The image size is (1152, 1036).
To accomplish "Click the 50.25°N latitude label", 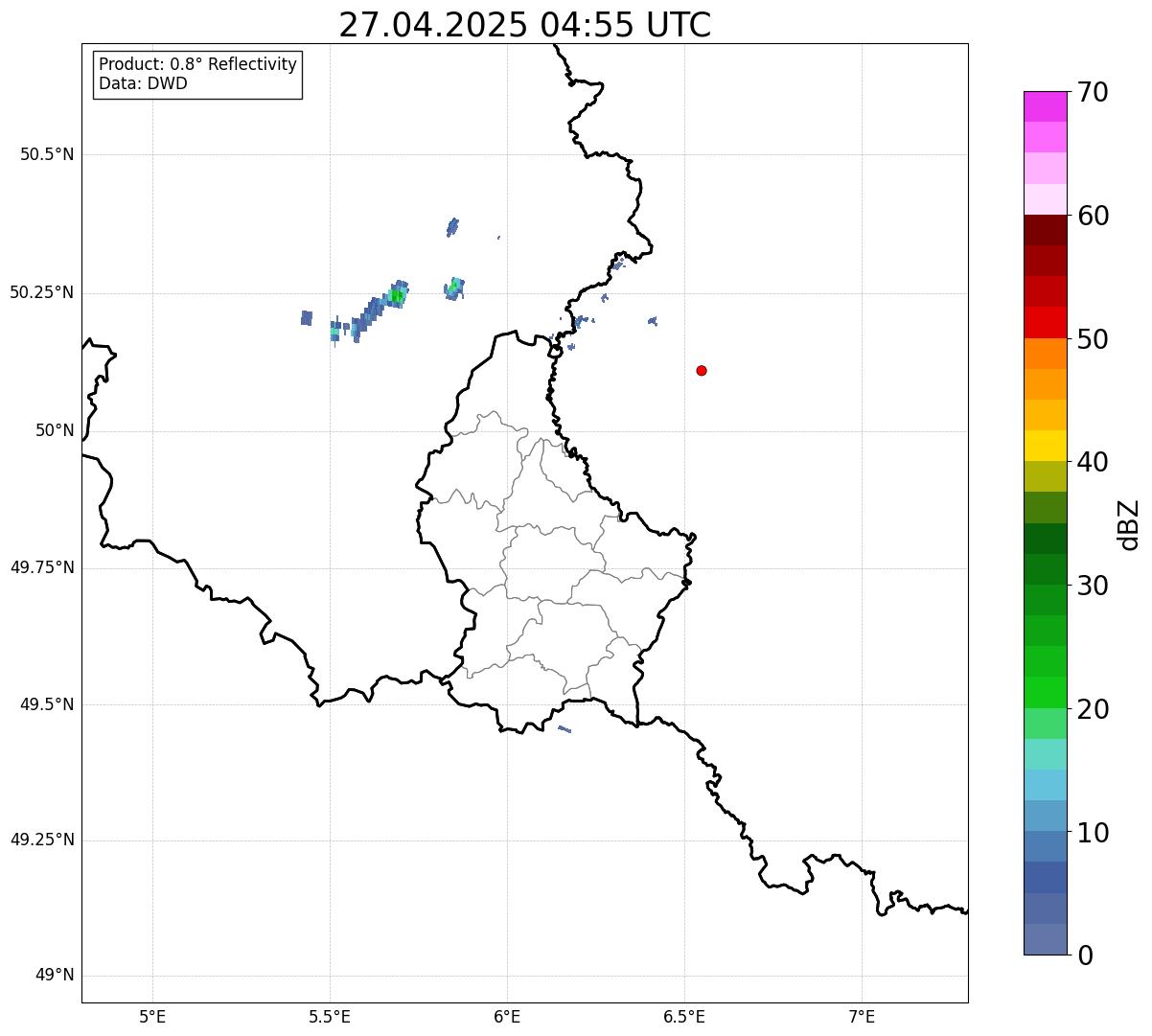I will [x=42, y=292].
